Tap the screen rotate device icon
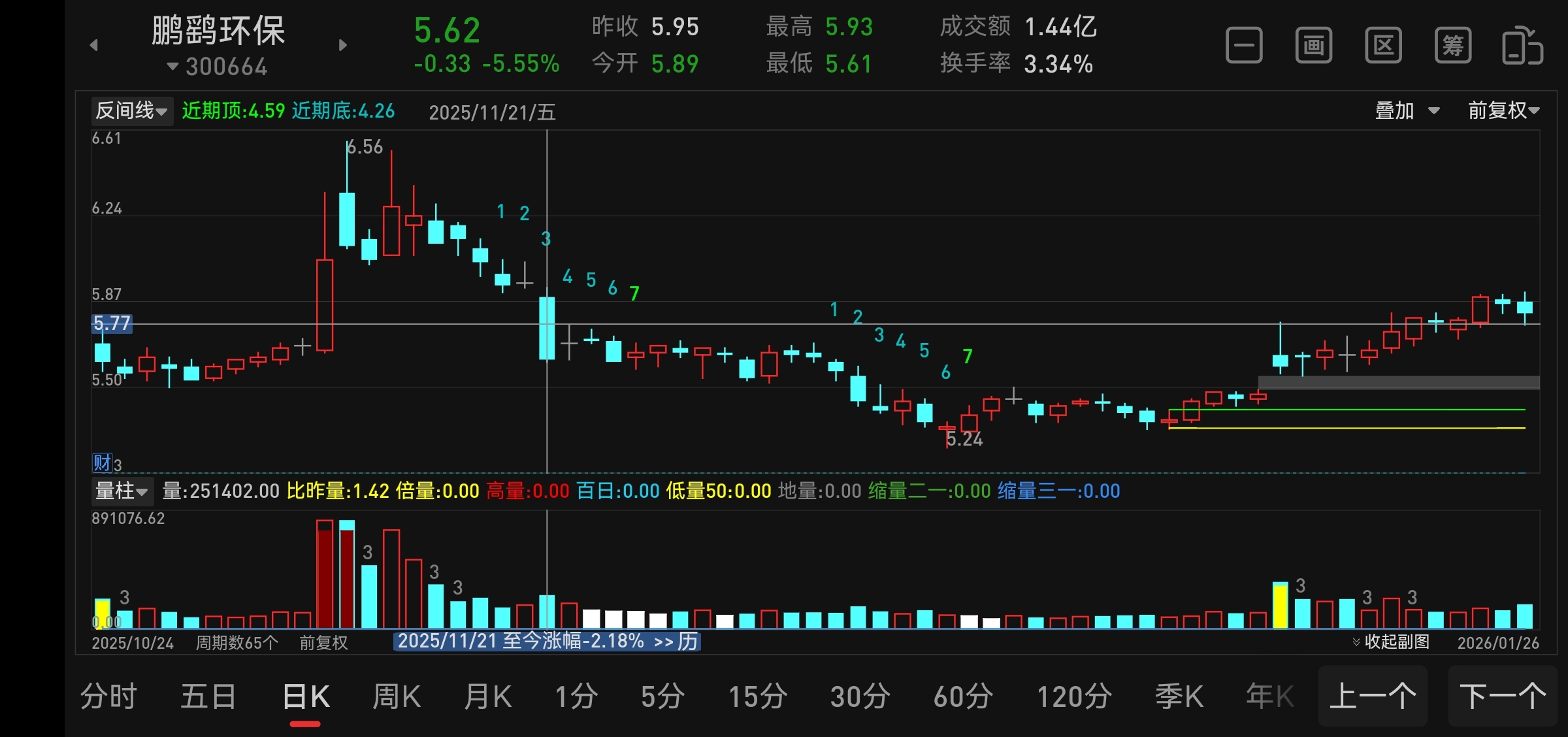The image size is (1568, 737). pos(1522,46)
